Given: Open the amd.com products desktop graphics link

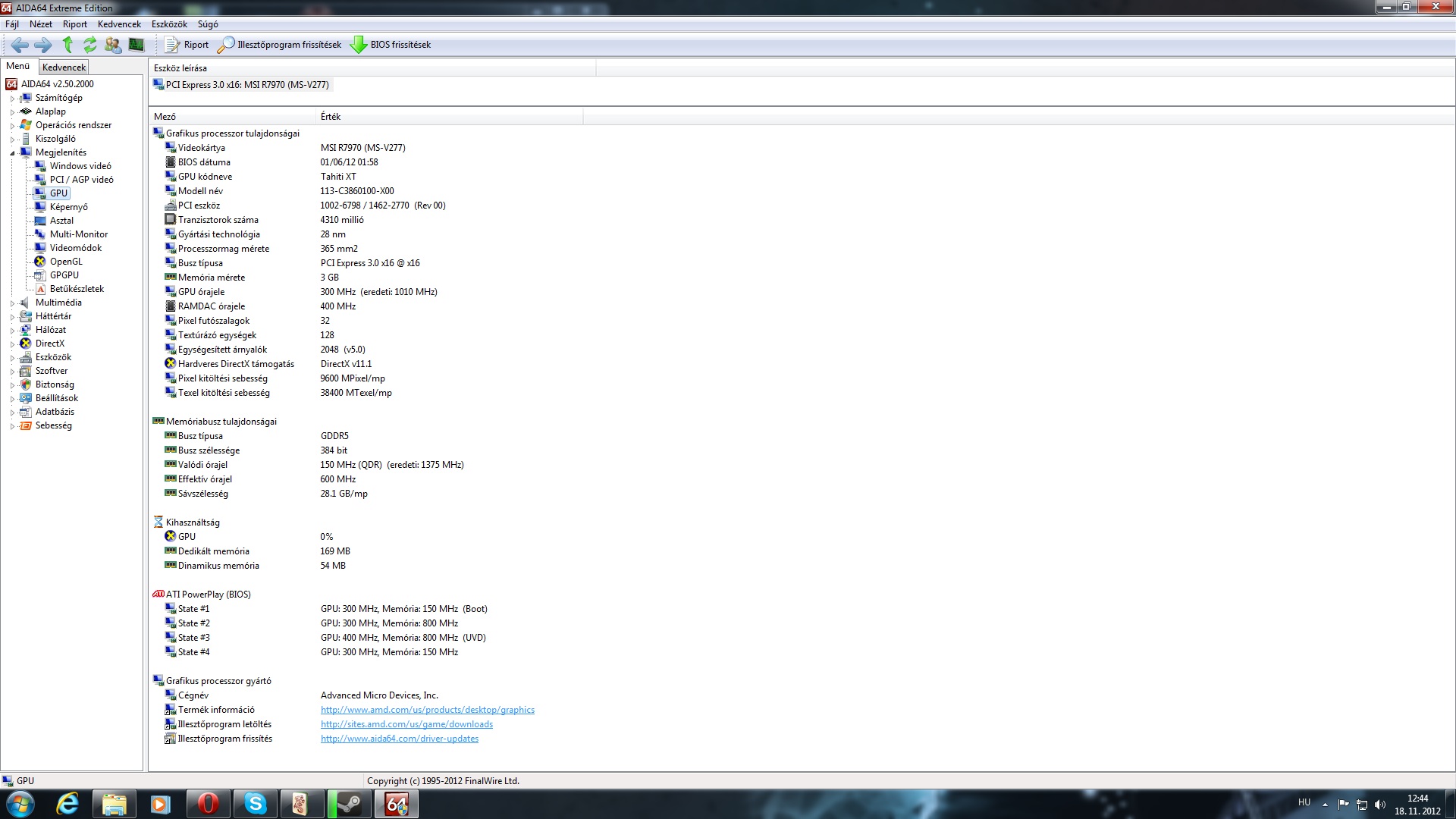Looking at the screenshot, I should pyautogui.click(x=428, y=710).
